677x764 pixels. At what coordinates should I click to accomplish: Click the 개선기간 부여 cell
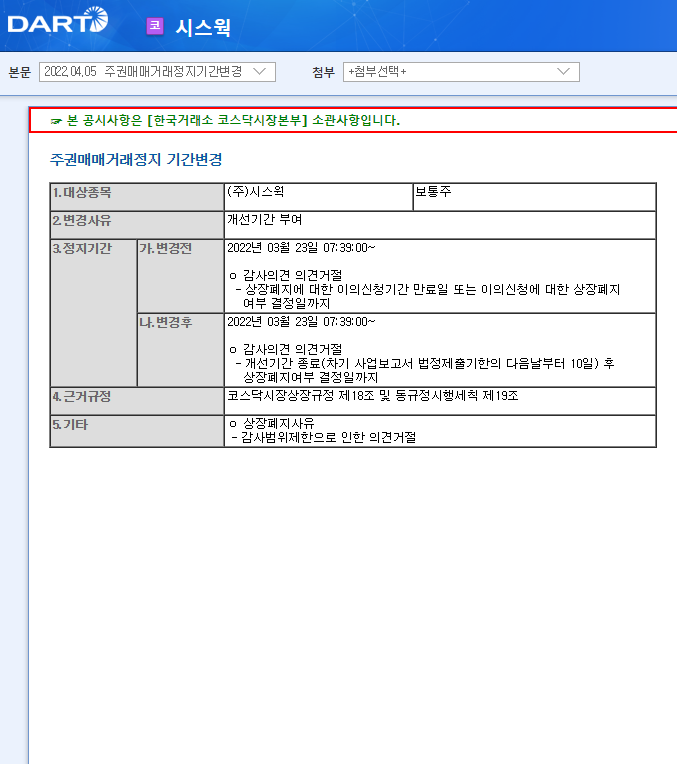tap(440, 225)
